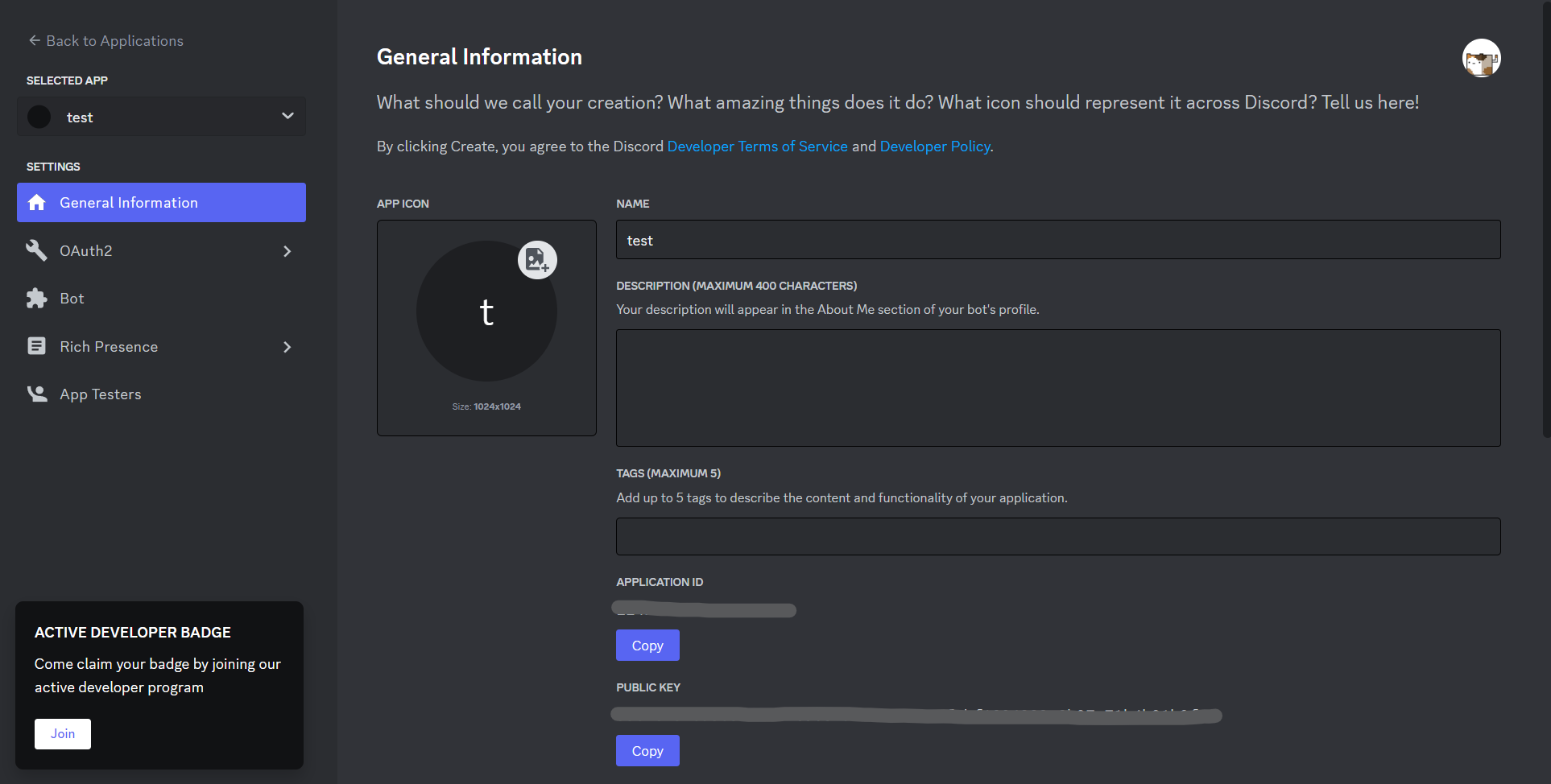The image size is (1551, 784).
Task: Click the General Information home icon
Action: 37,203
